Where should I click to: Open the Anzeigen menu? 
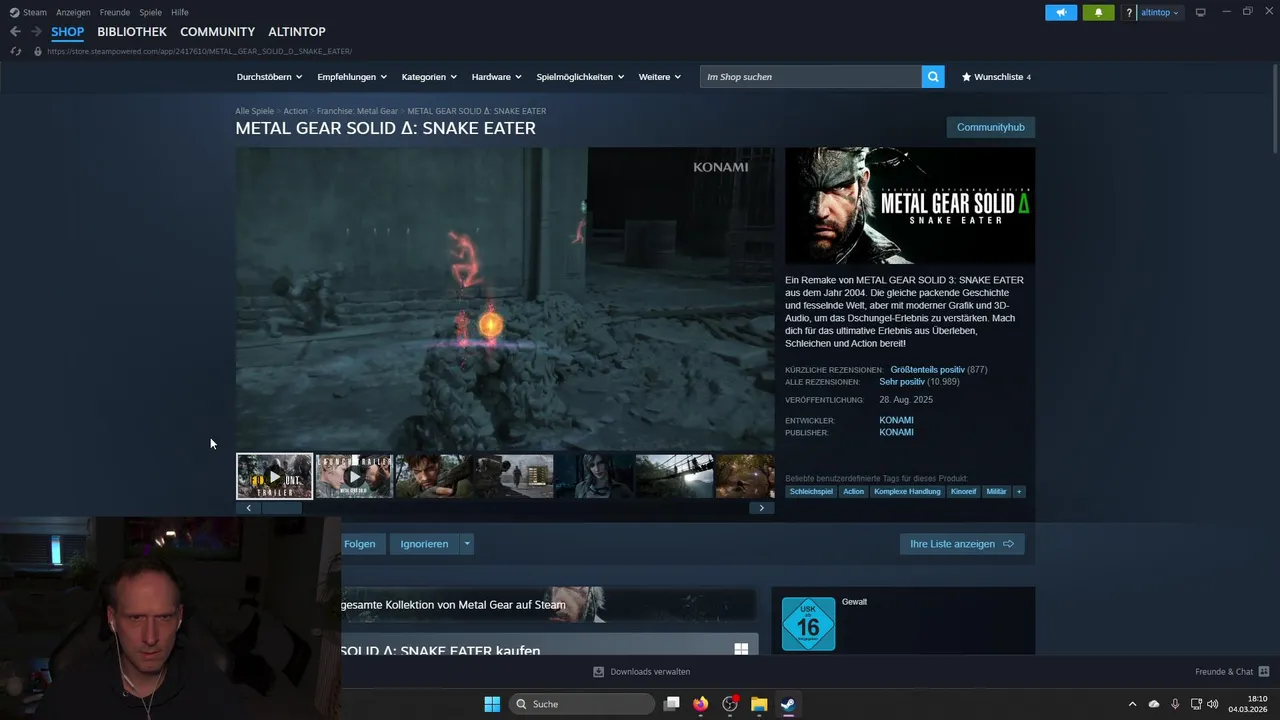(73, 12)
